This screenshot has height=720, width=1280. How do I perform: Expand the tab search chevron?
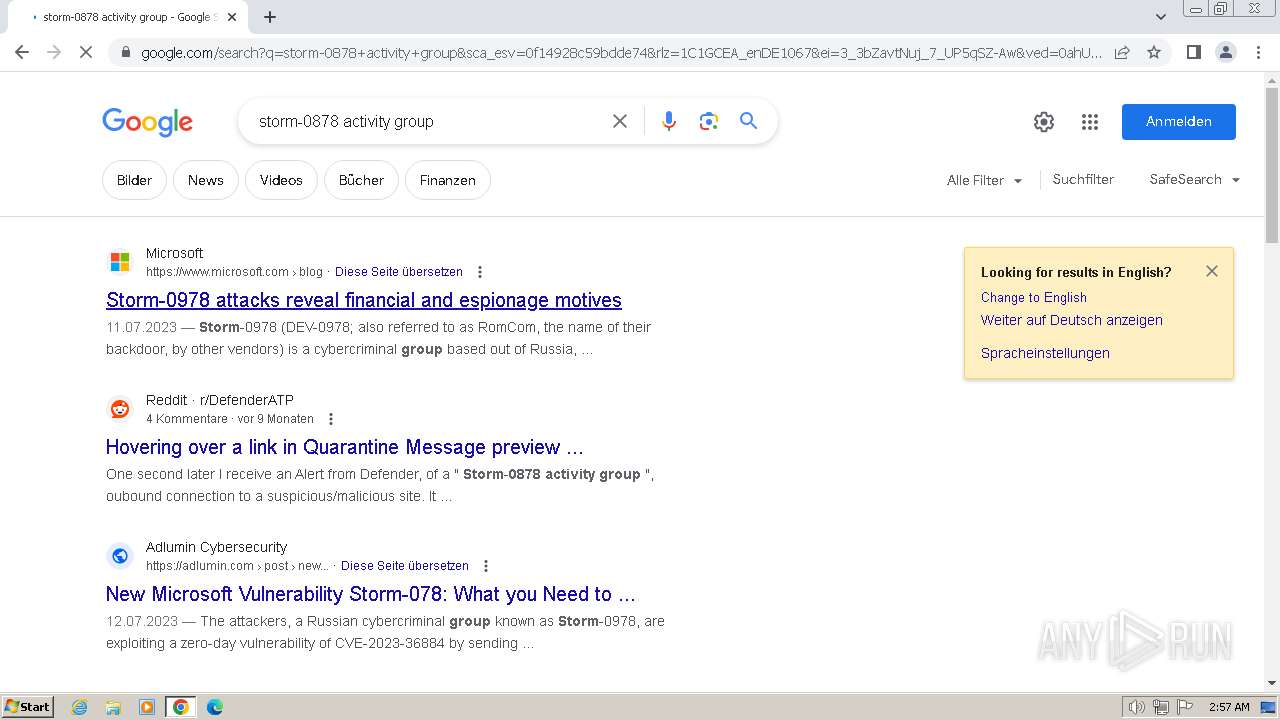pyautogui.click(x=1161, y=17)
